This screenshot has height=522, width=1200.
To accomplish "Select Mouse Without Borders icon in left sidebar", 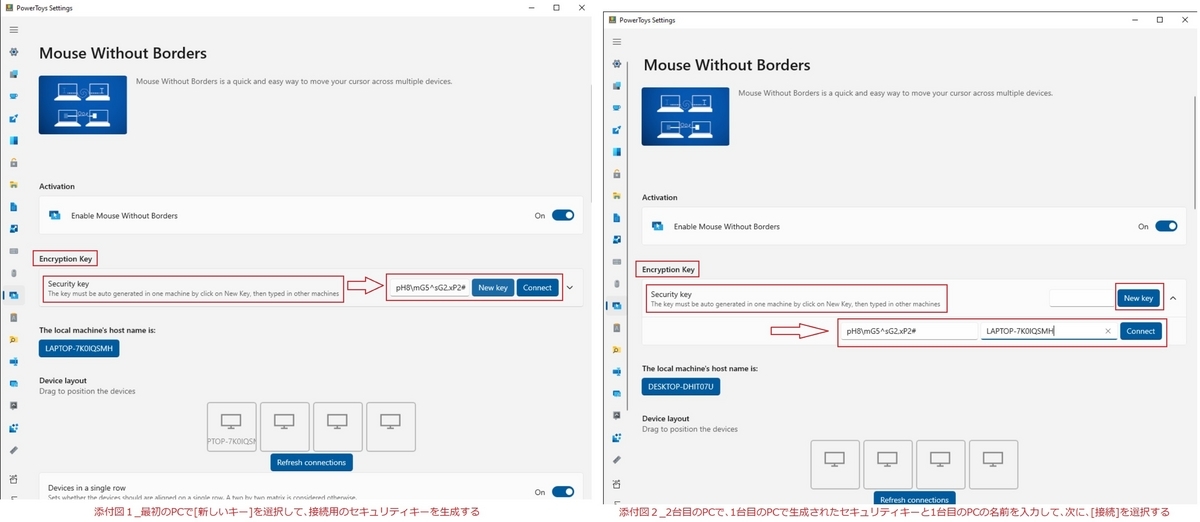I will point(13,295).
